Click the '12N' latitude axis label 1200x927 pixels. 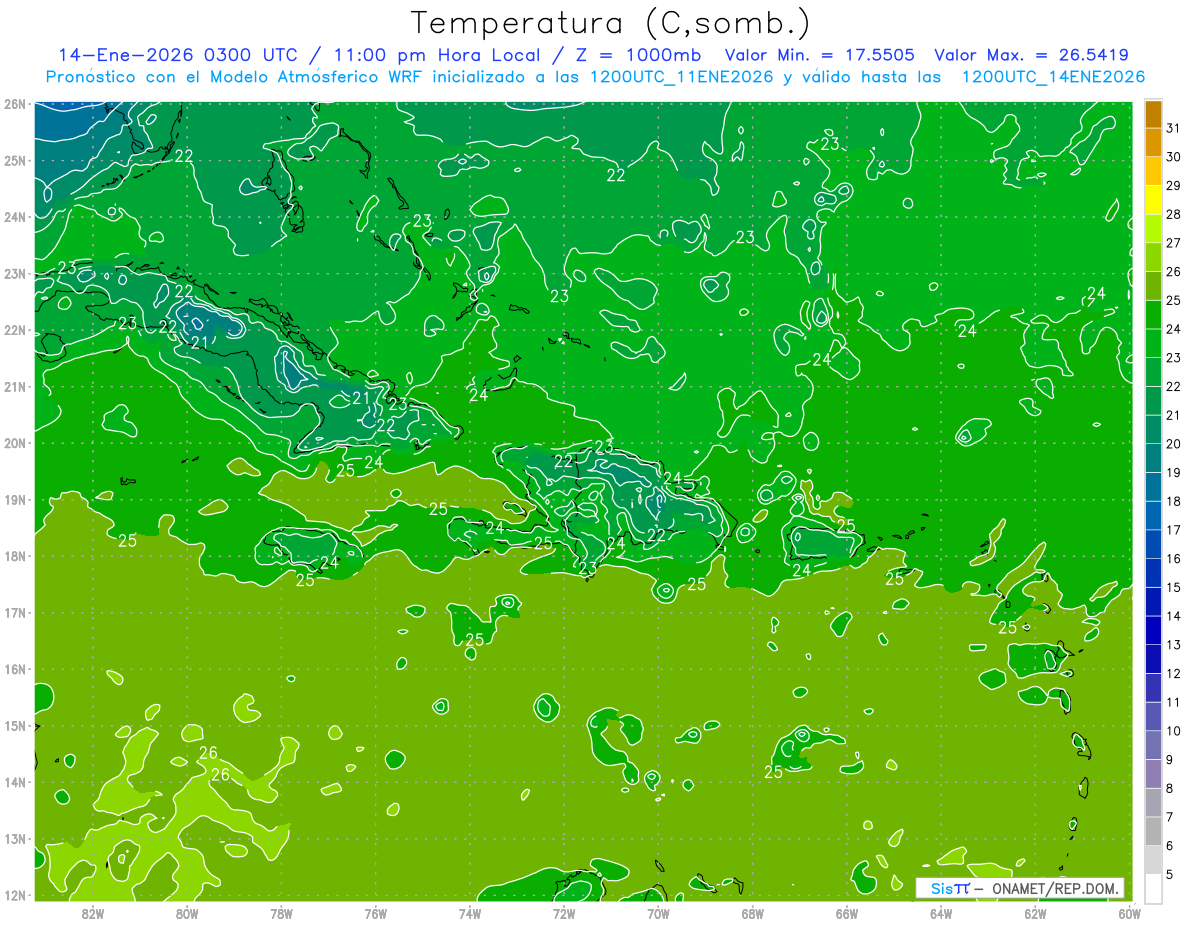pos(15,895)
